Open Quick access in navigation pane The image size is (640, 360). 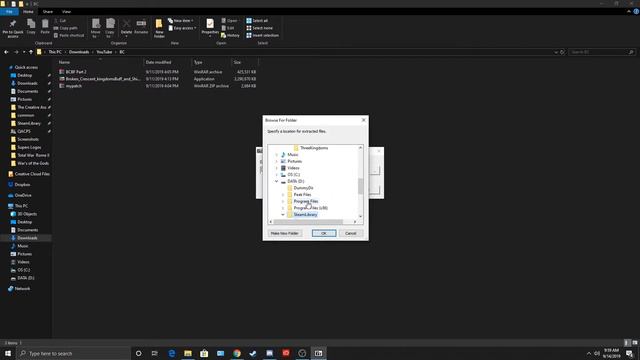point(26,67)
